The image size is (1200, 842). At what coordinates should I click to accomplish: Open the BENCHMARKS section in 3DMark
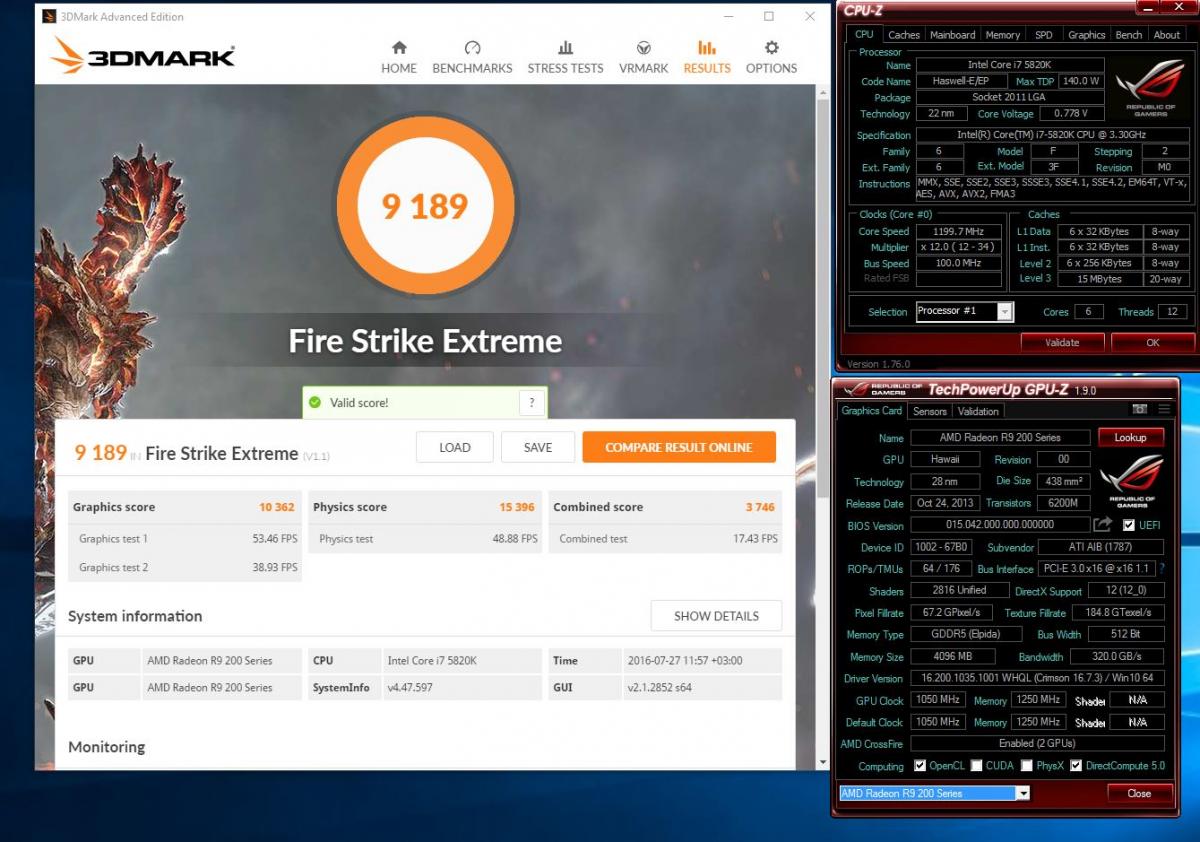click(472, 57)
